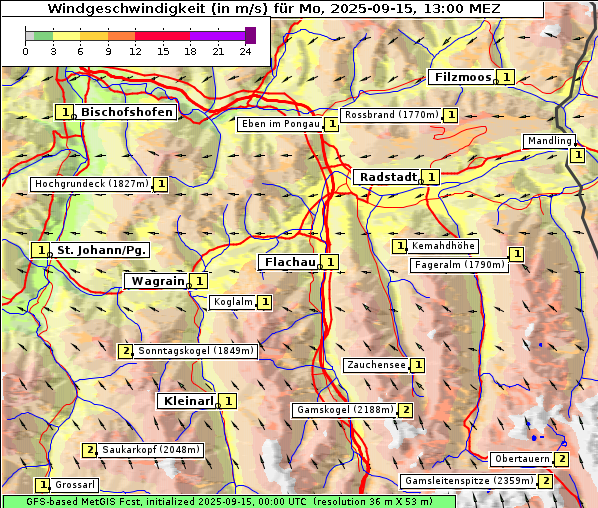Click the Kleinarl place label

(x=187, y=401)
